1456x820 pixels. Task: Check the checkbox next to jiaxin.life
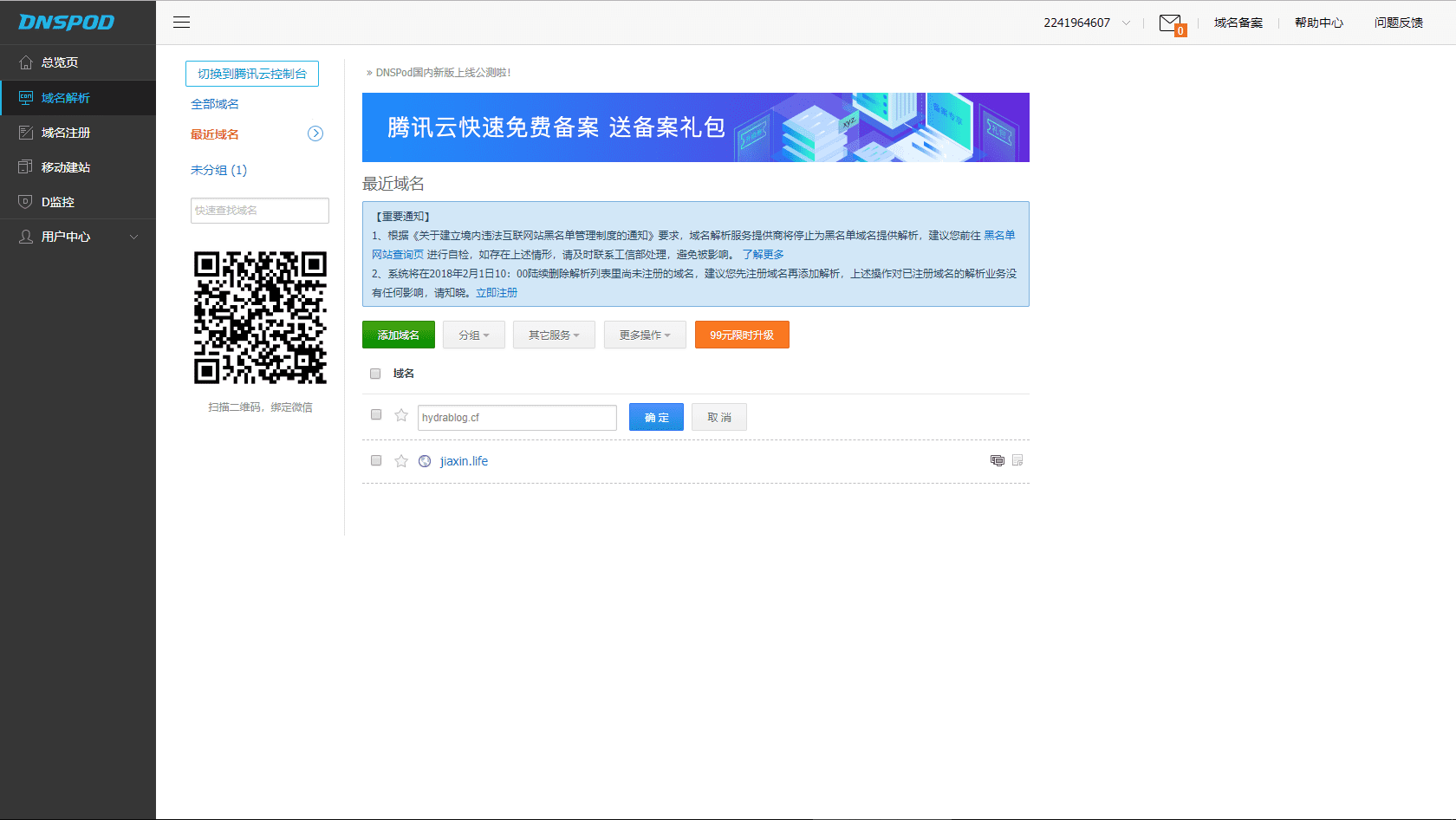[375, 460]
